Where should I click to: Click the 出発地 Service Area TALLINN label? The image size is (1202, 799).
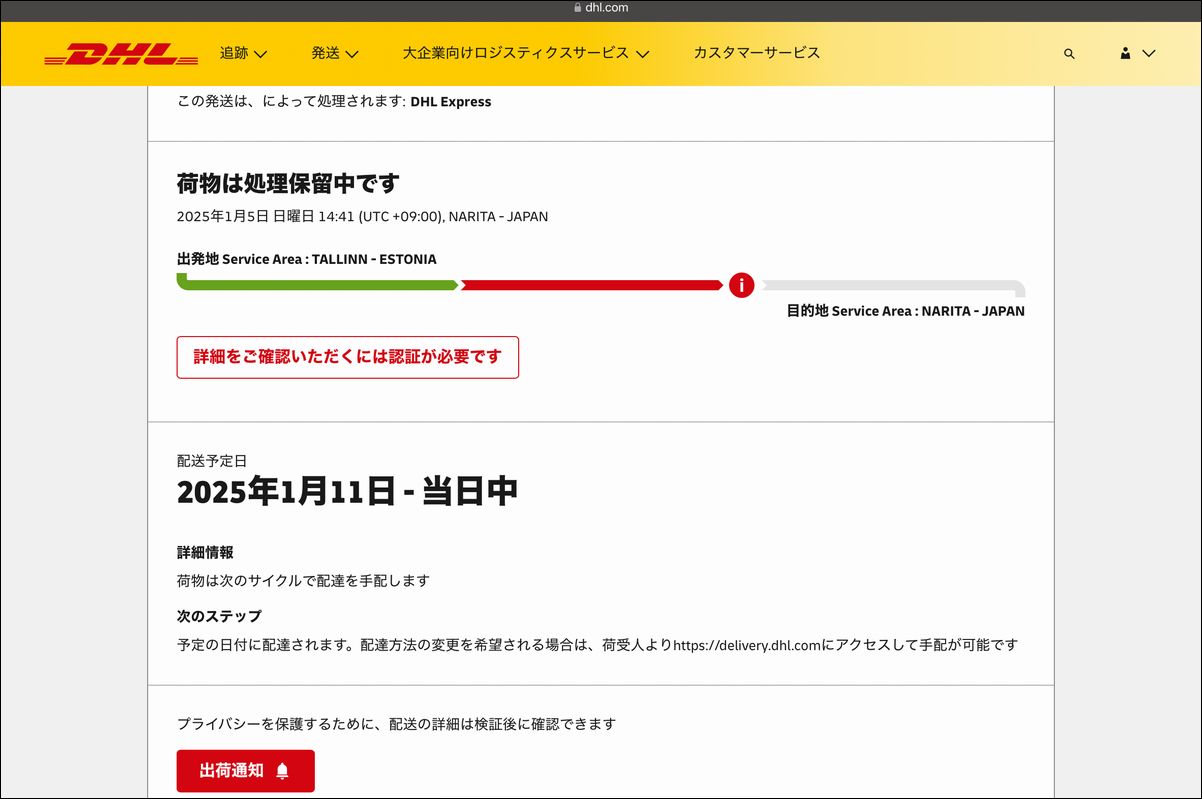click(x=307, y=259)
